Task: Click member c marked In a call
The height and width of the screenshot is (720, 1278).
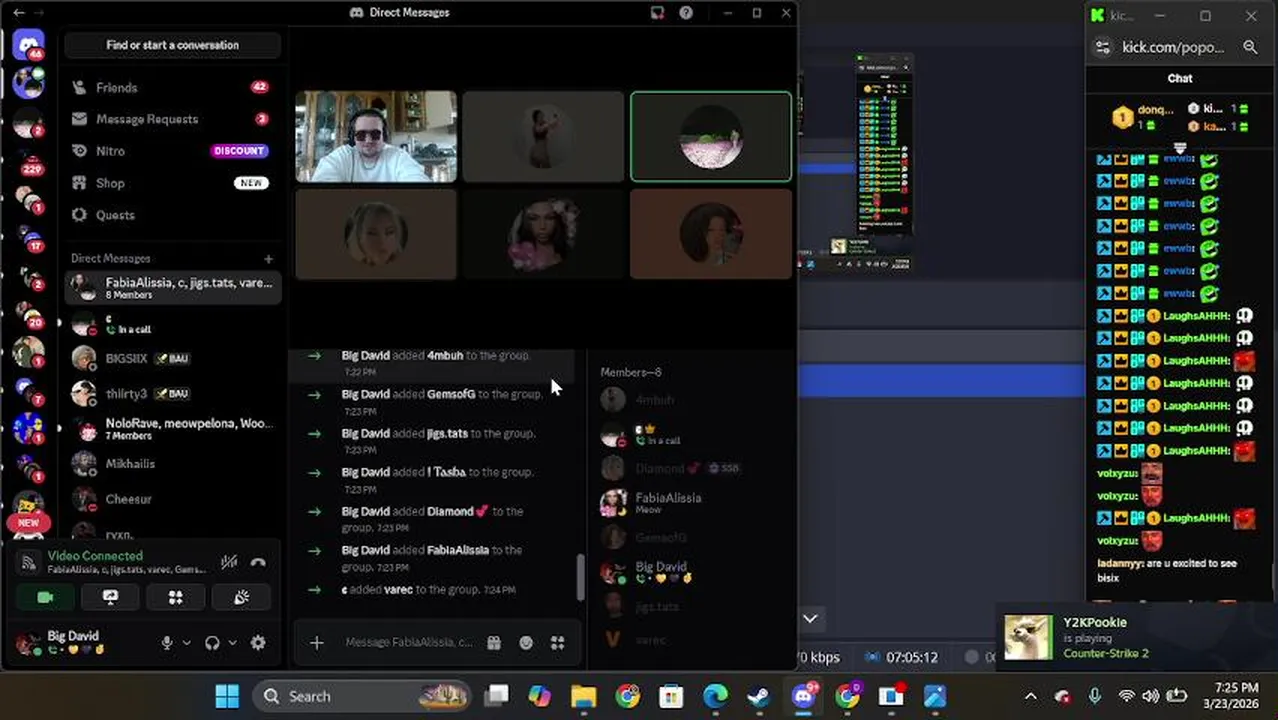Action: coord(656,434)
